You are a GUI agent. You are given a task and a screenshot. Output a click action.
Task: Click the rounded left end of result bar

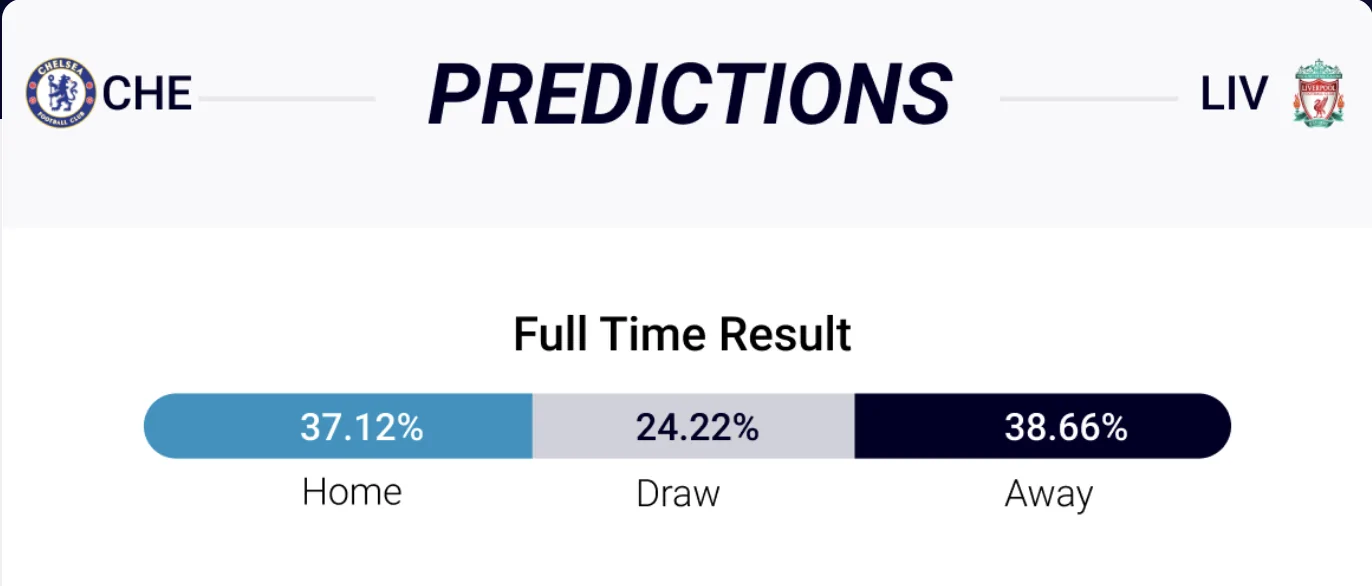pyautogui.click(x=162, y=427)
